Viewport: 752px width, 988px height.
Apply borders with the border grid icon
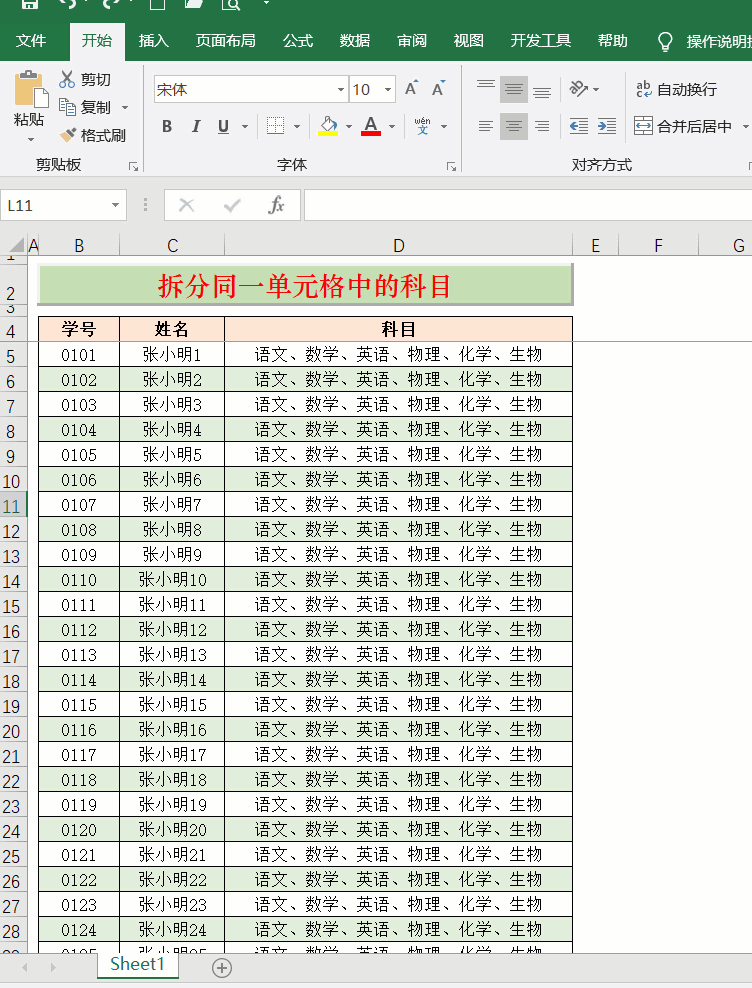[x=275, y=126]
